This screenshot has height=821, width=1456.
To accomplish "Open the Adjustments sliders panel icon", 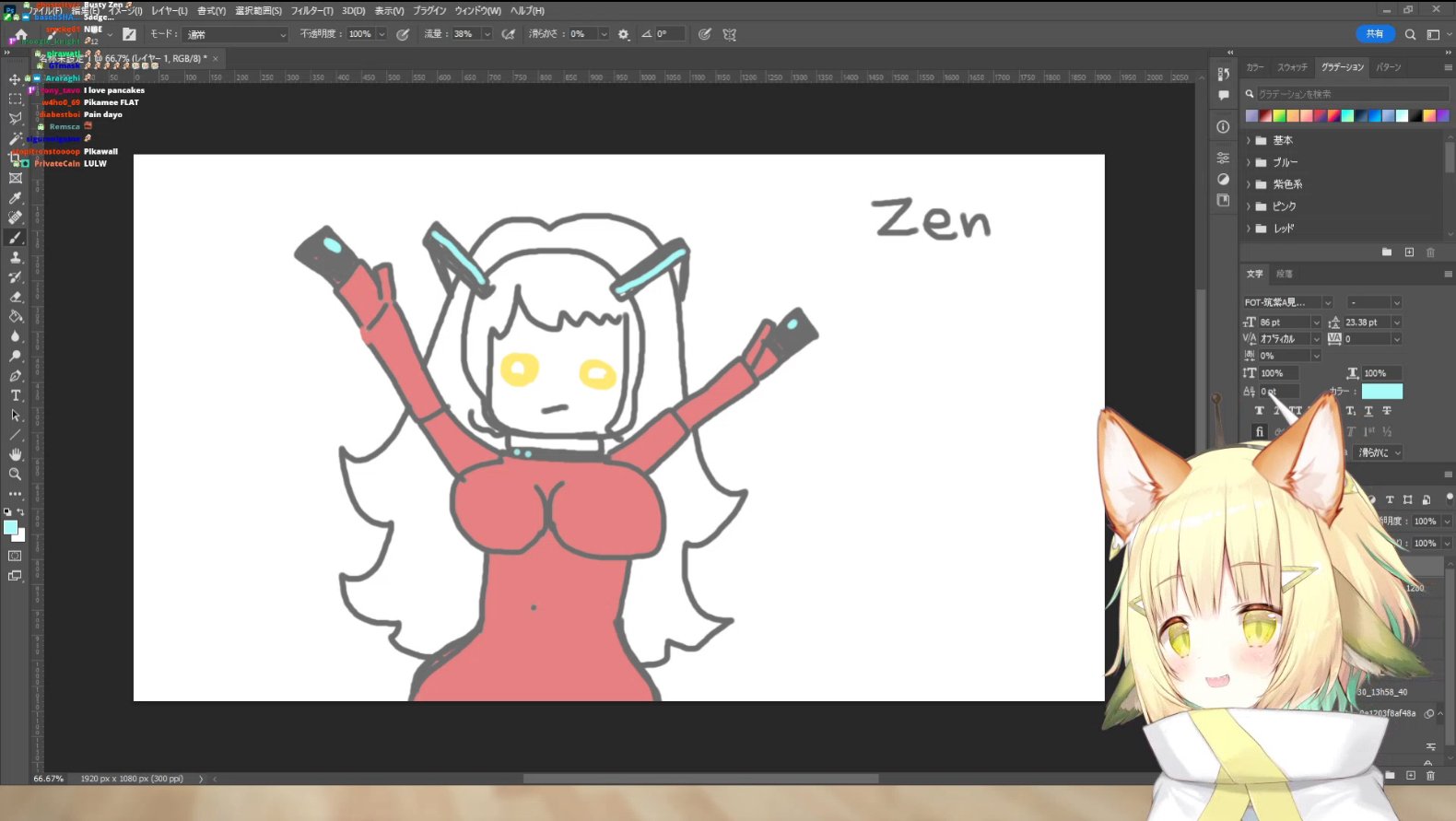I will click(1224, 158).
